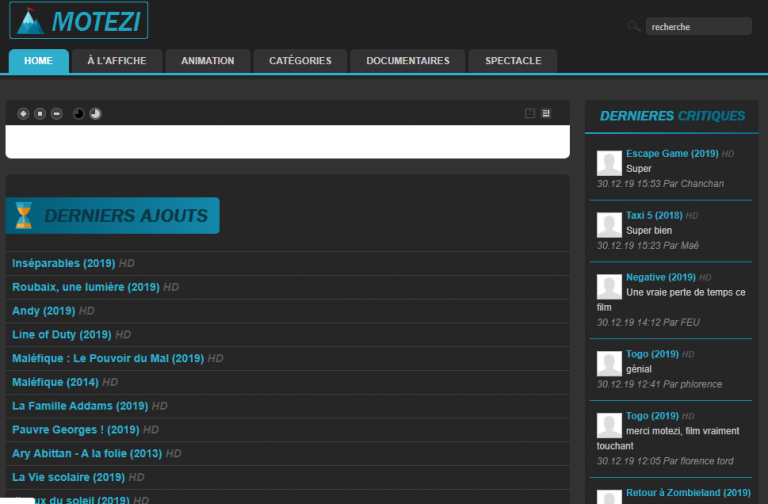
Task: Select the DOCUMENTAIRES tab
Action: (x=407, y=61)
